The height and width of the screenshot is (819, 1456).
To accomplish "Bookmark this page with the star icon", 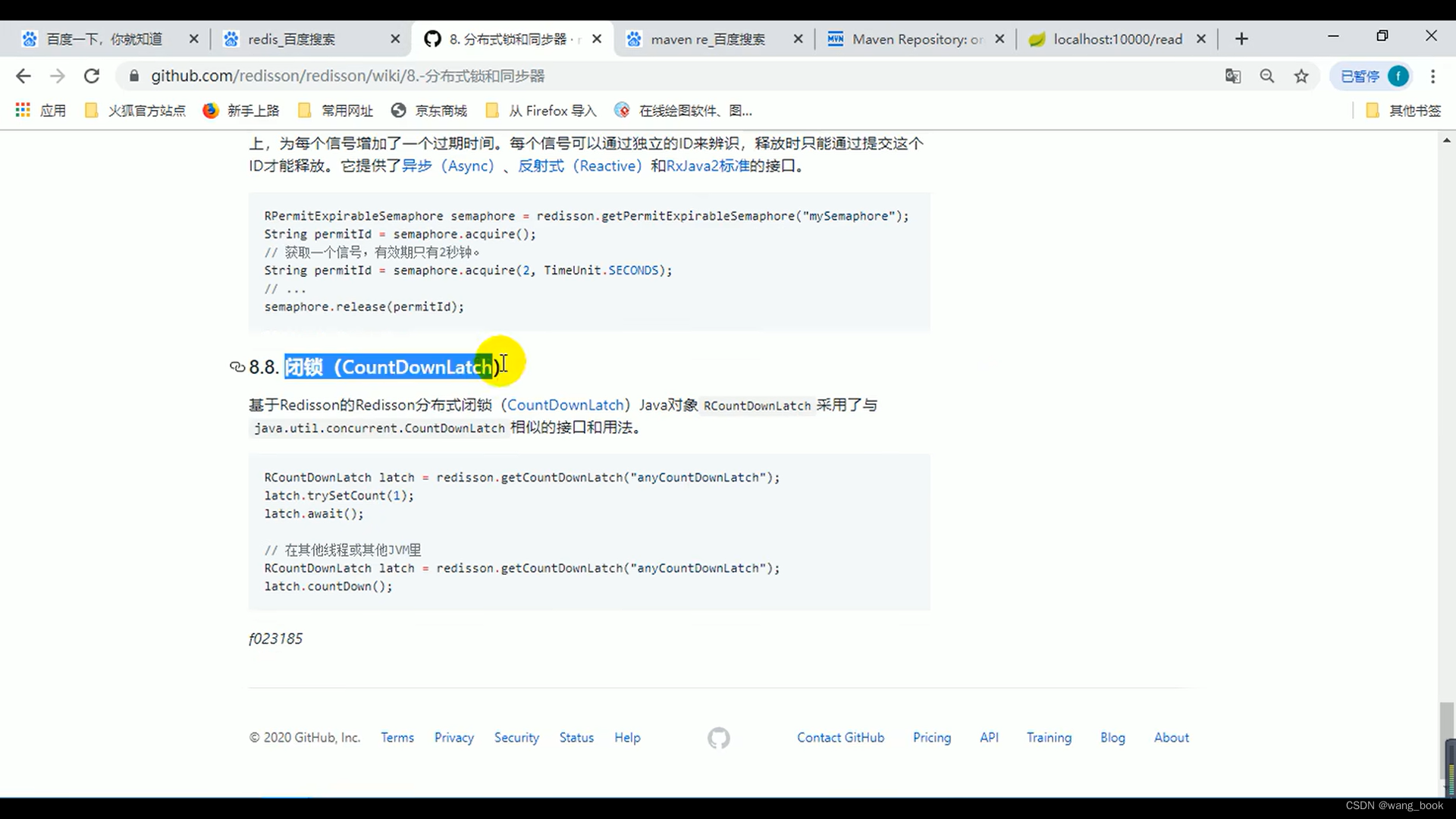I will coord(1301,76).
